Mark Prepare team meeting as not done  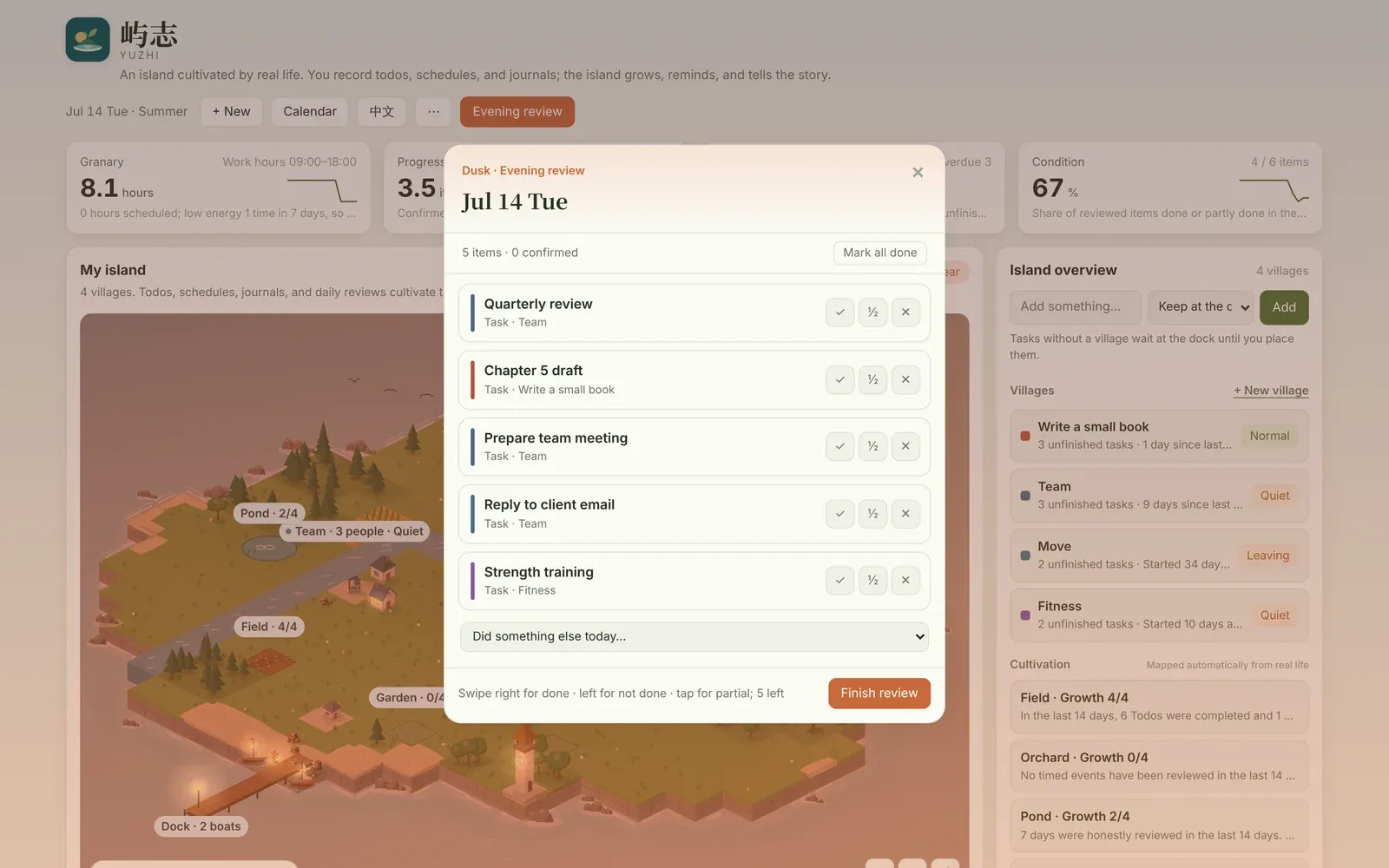tap(905, 446)
